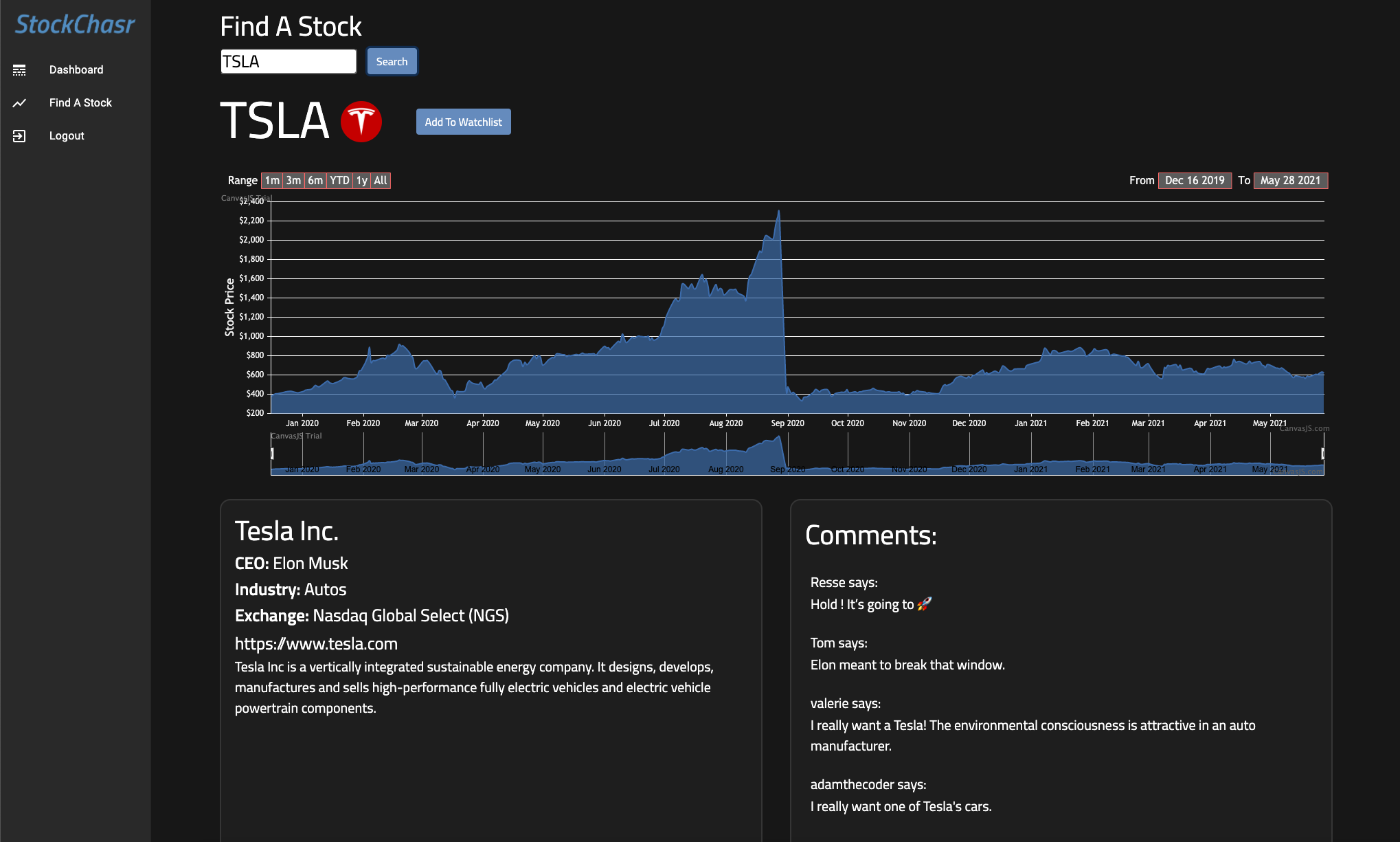Choose Logout in the sidebar menu
The image size is (1400, 842).
click(67, 136)
